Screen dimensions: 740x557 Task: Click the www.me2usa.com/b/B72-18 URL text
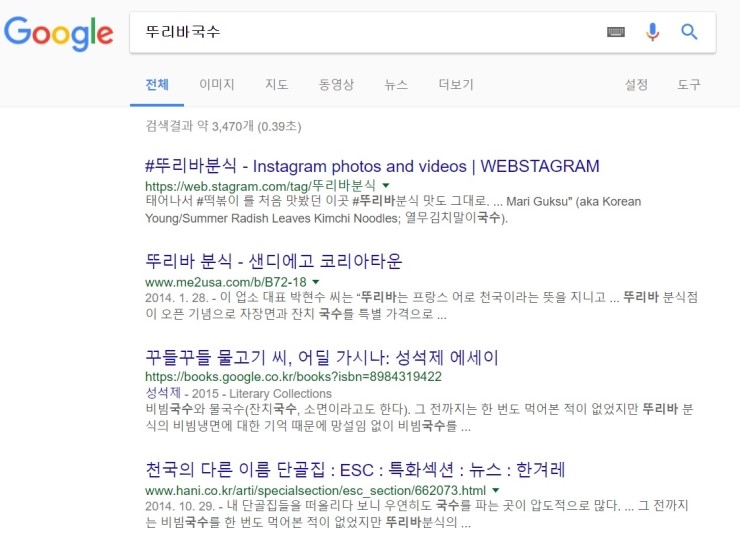226,282
